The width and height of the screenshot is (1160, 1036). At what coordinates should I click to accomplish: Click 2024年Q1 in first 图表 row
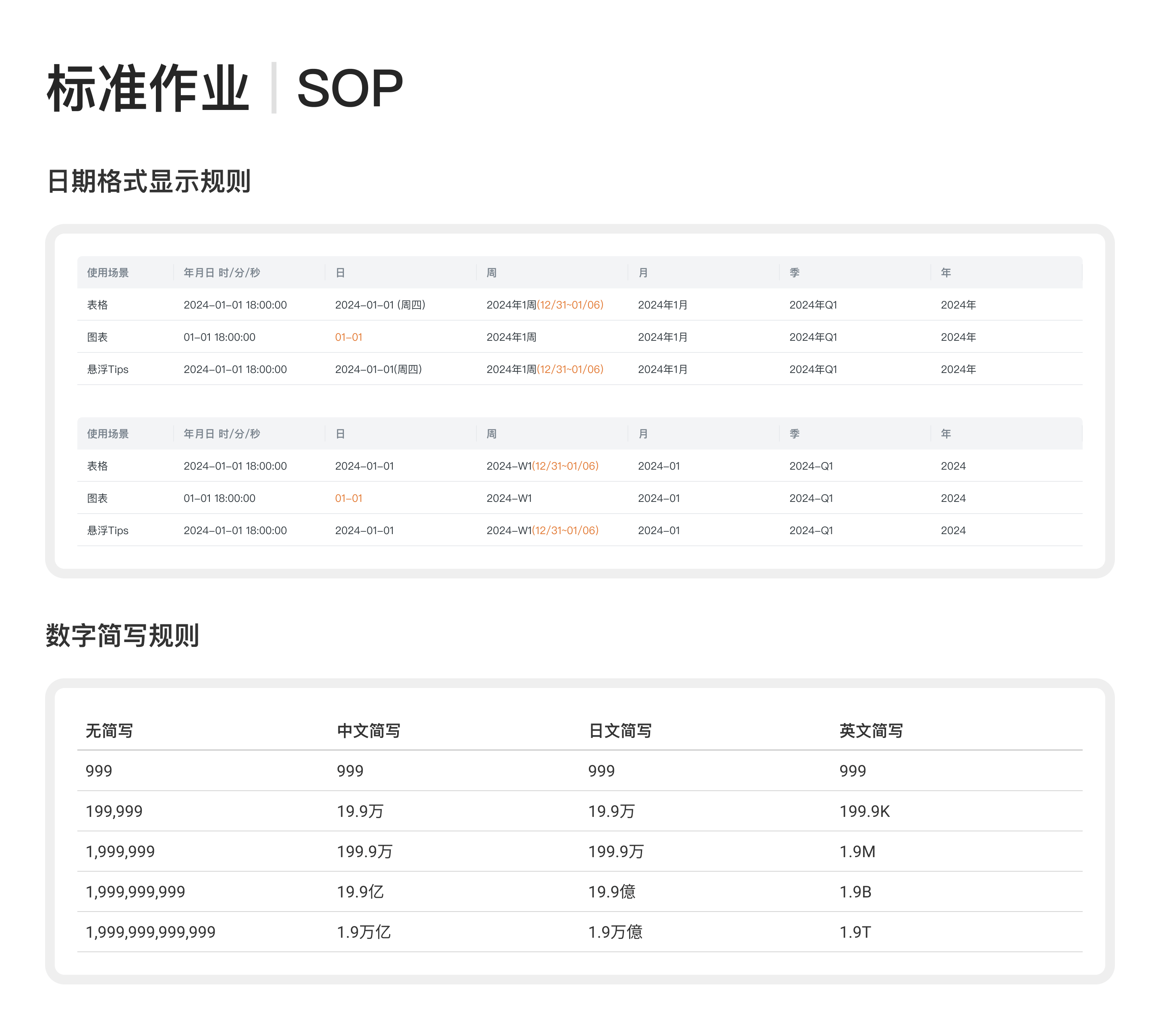point(813,337)
